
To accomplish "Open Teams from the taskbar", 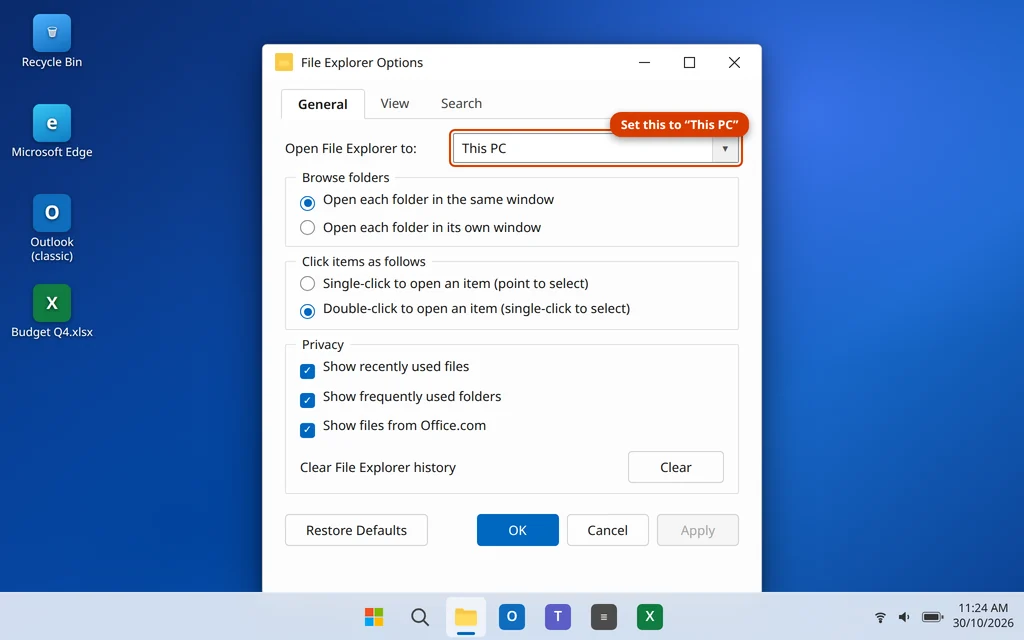I will tap(558, 616).
